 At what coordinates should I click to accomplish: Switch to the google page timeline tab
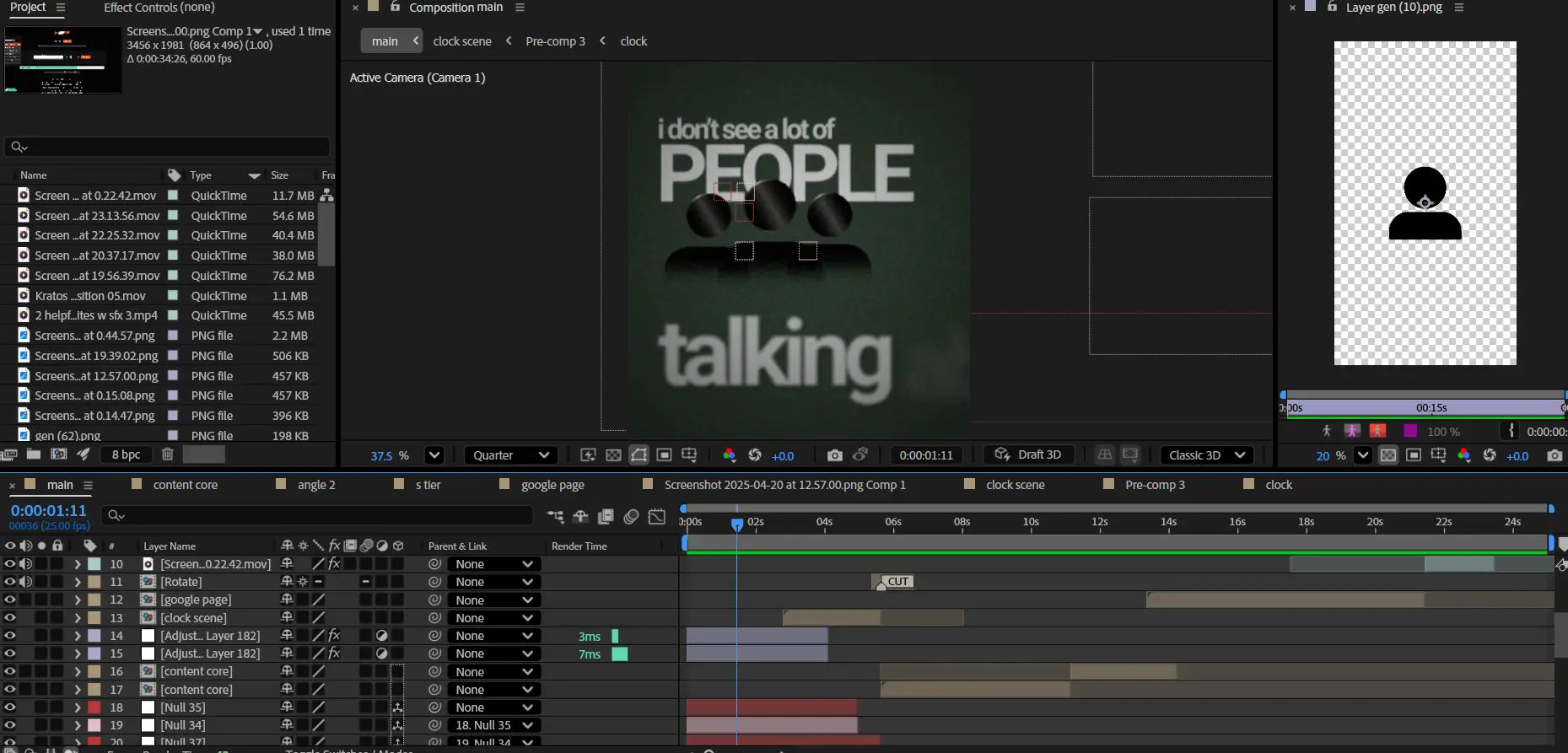click(552, 485)
